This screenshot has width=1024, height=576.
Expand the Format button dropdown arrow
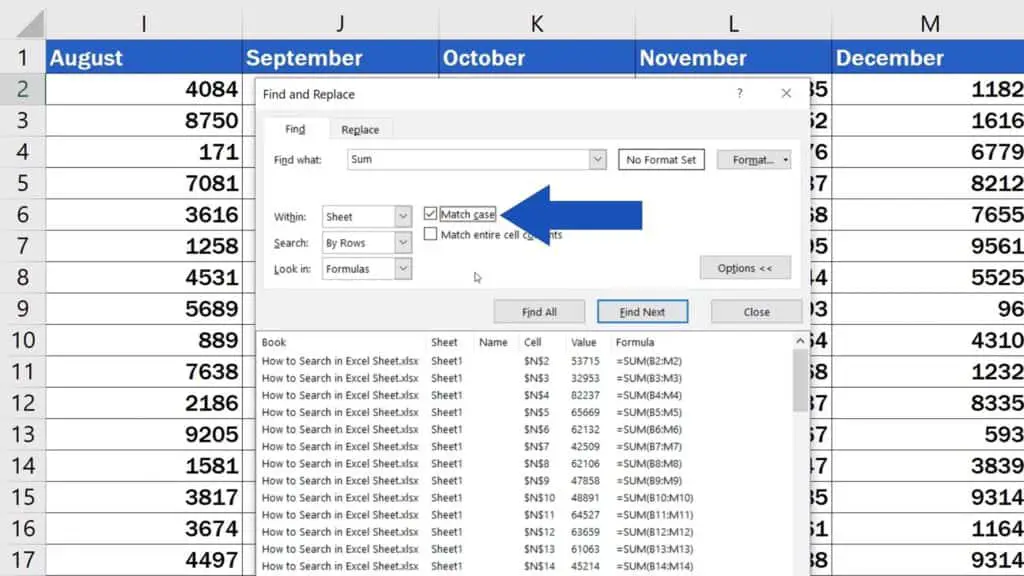click(786, 159)
